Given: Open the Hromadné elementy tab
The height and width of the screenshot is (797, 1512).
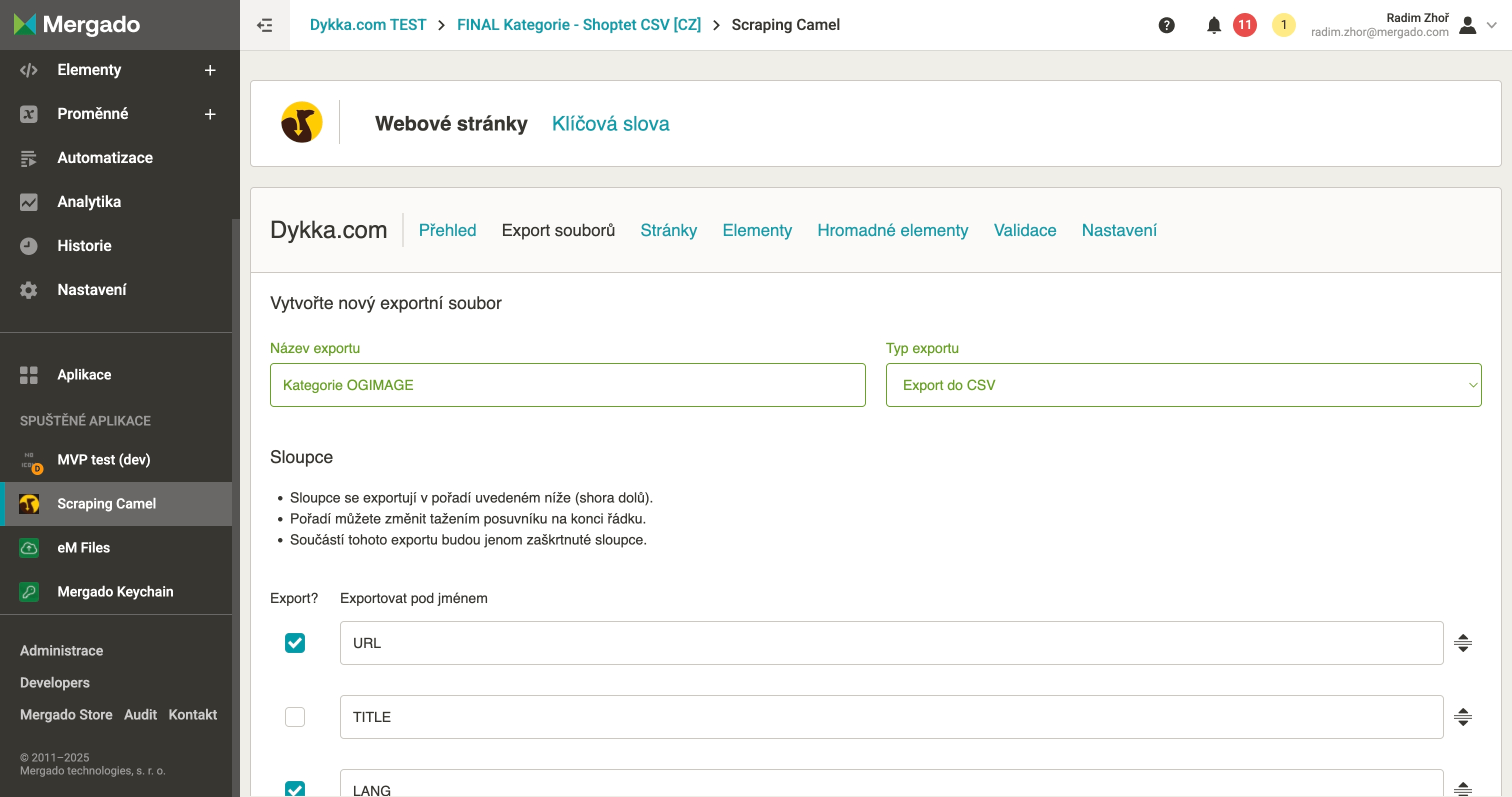Looking at the screenshot, I should [x=892, y=230].
